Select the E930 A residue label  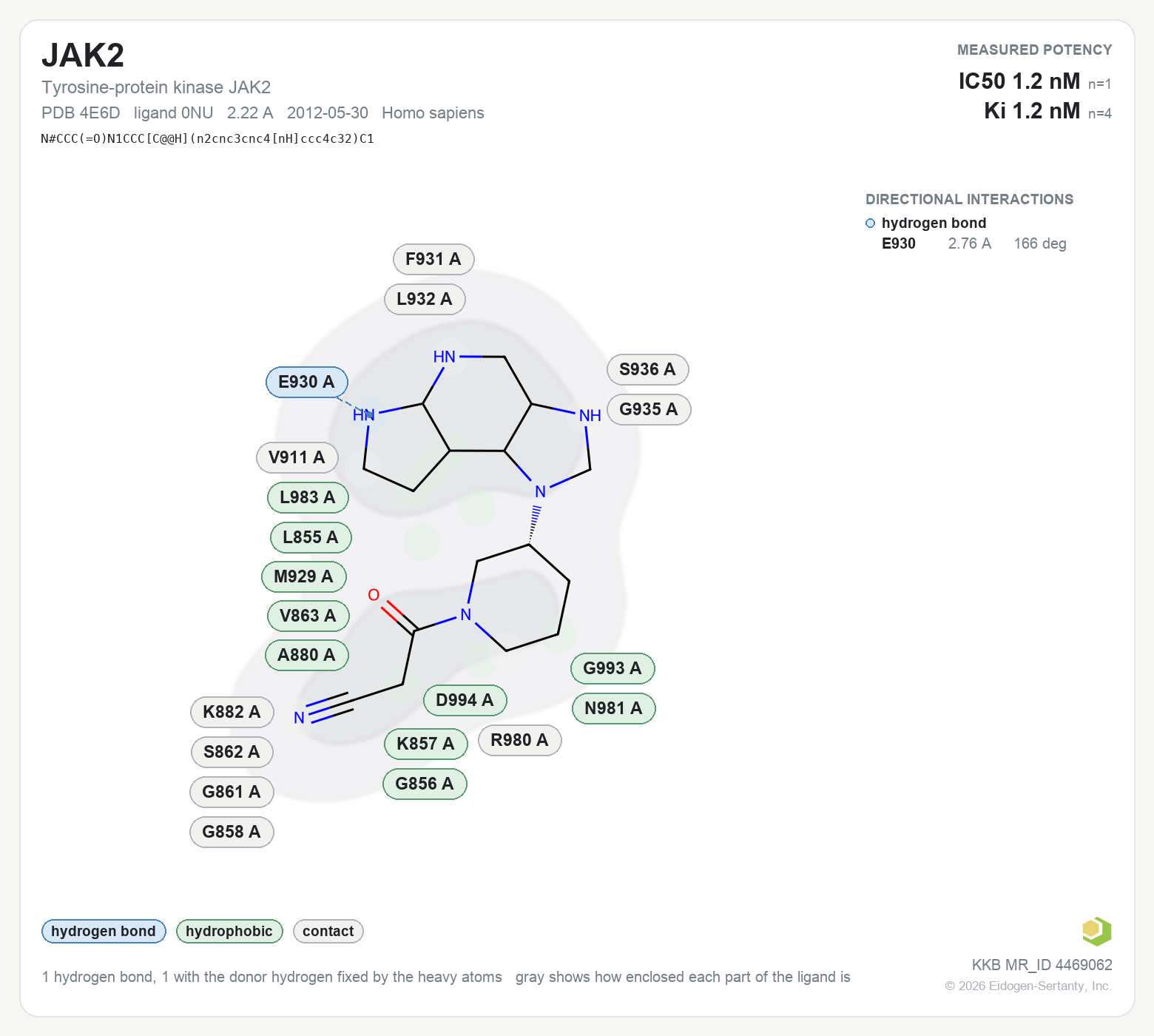pyautogui.click(x=306, y=382)
